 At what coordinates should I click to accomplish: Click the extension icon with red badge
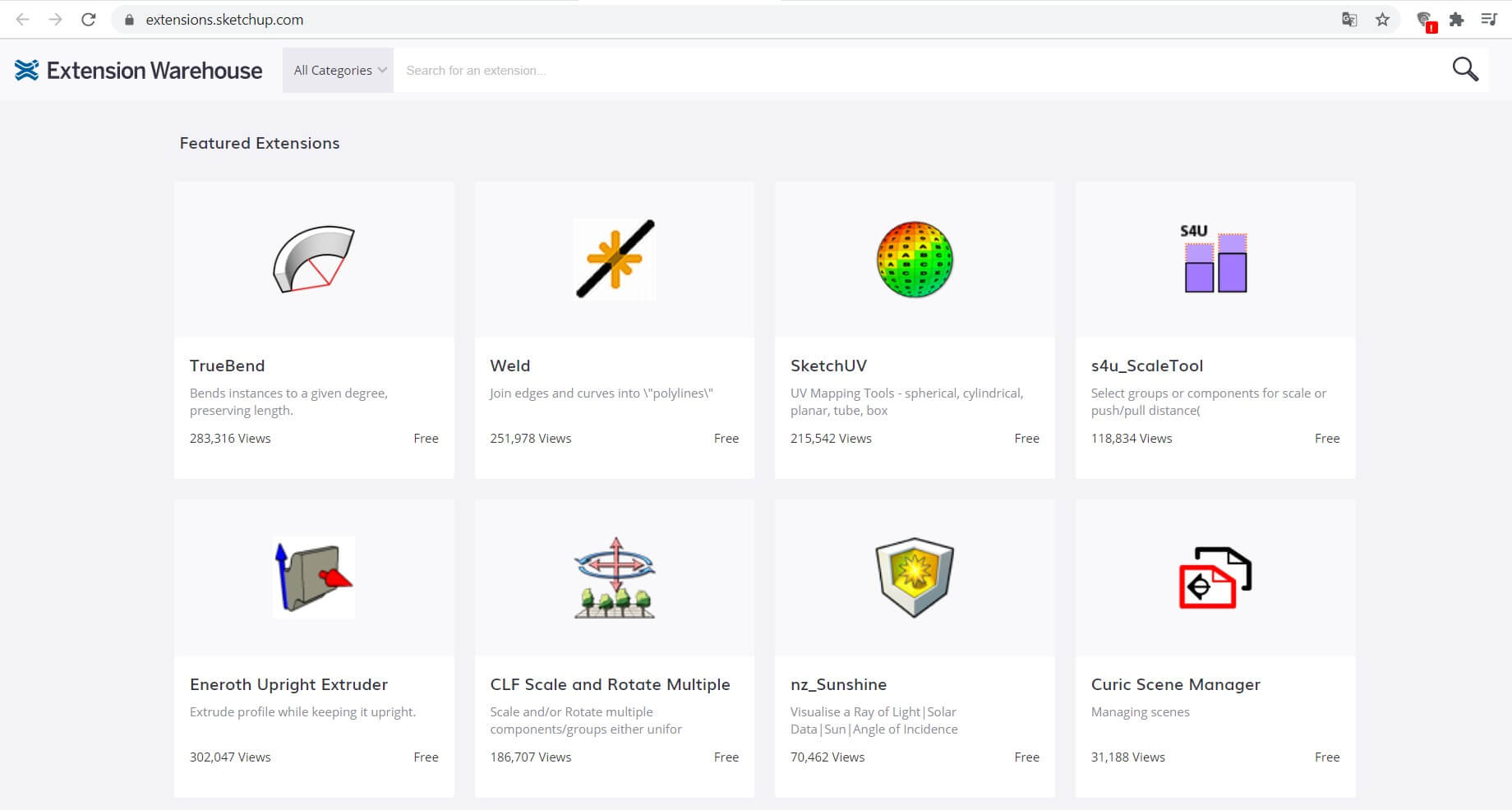pos(1427,21)
